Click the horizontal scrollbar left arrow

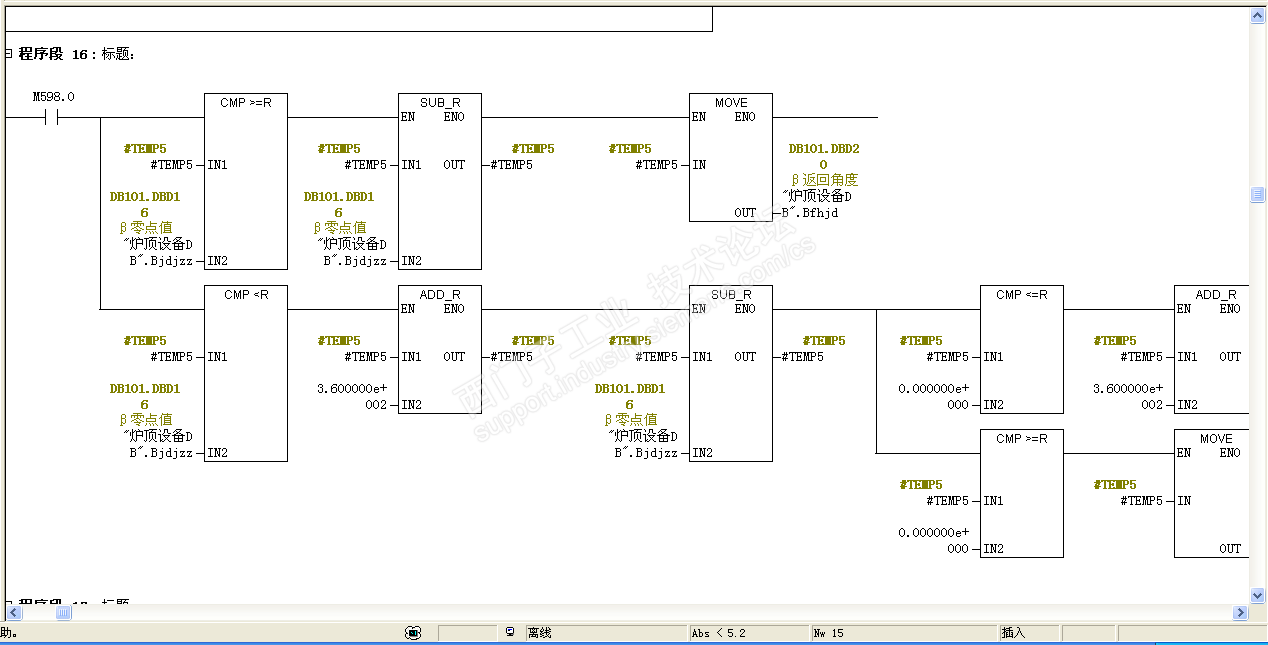(13, 613)
